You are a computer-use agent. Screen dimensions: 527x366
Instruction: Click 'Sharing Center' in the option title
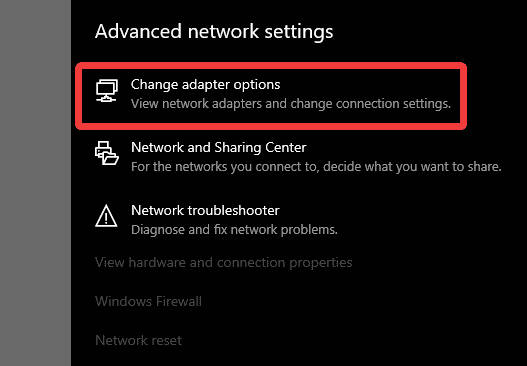260,148
